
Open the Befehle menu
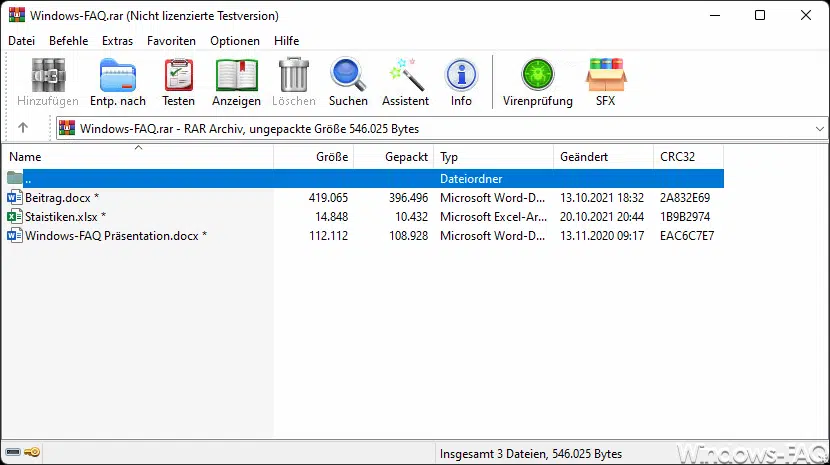click(x=68, y=41)
